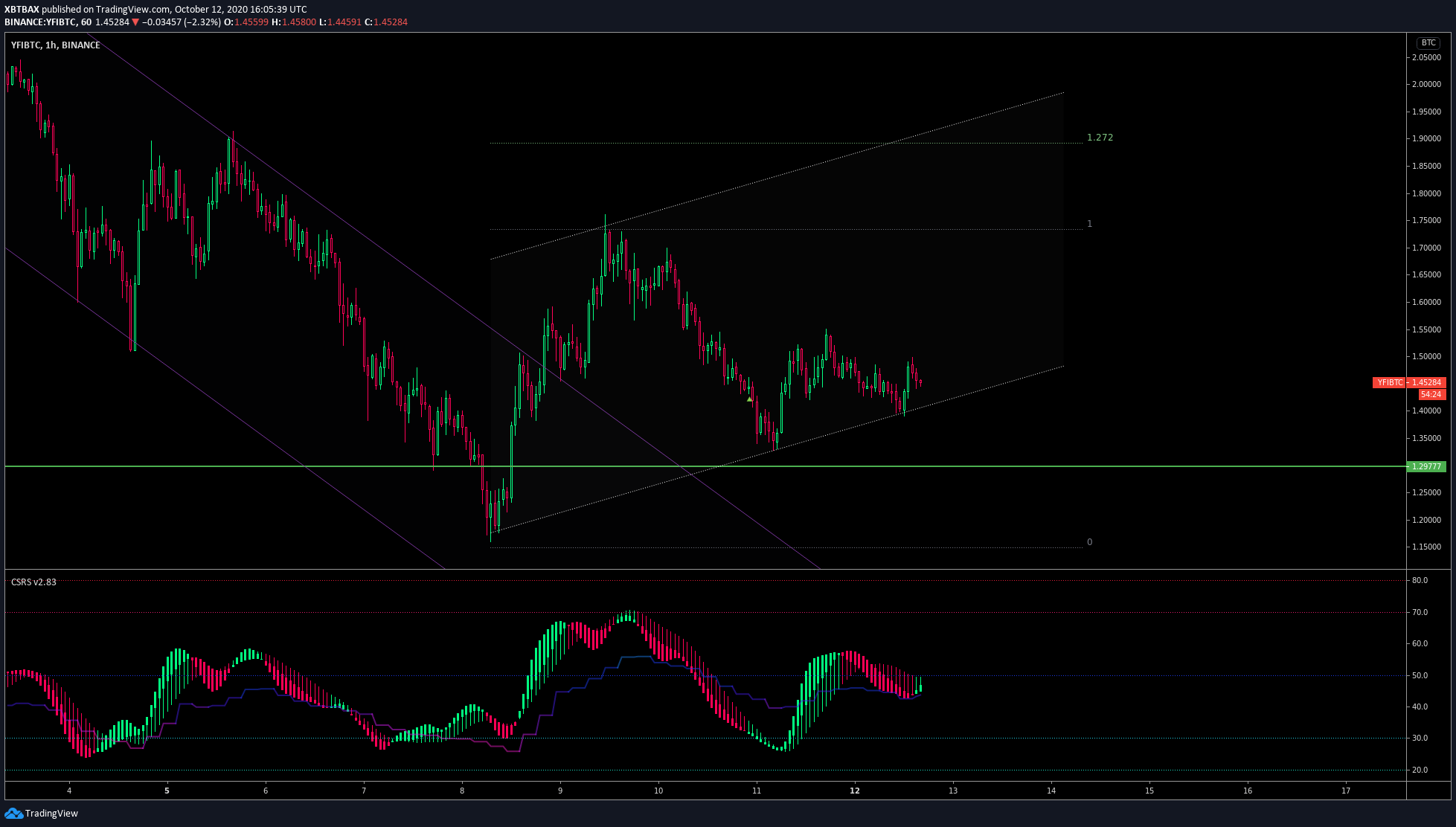Click the 1.15000 price axis label

[1426, 547]
